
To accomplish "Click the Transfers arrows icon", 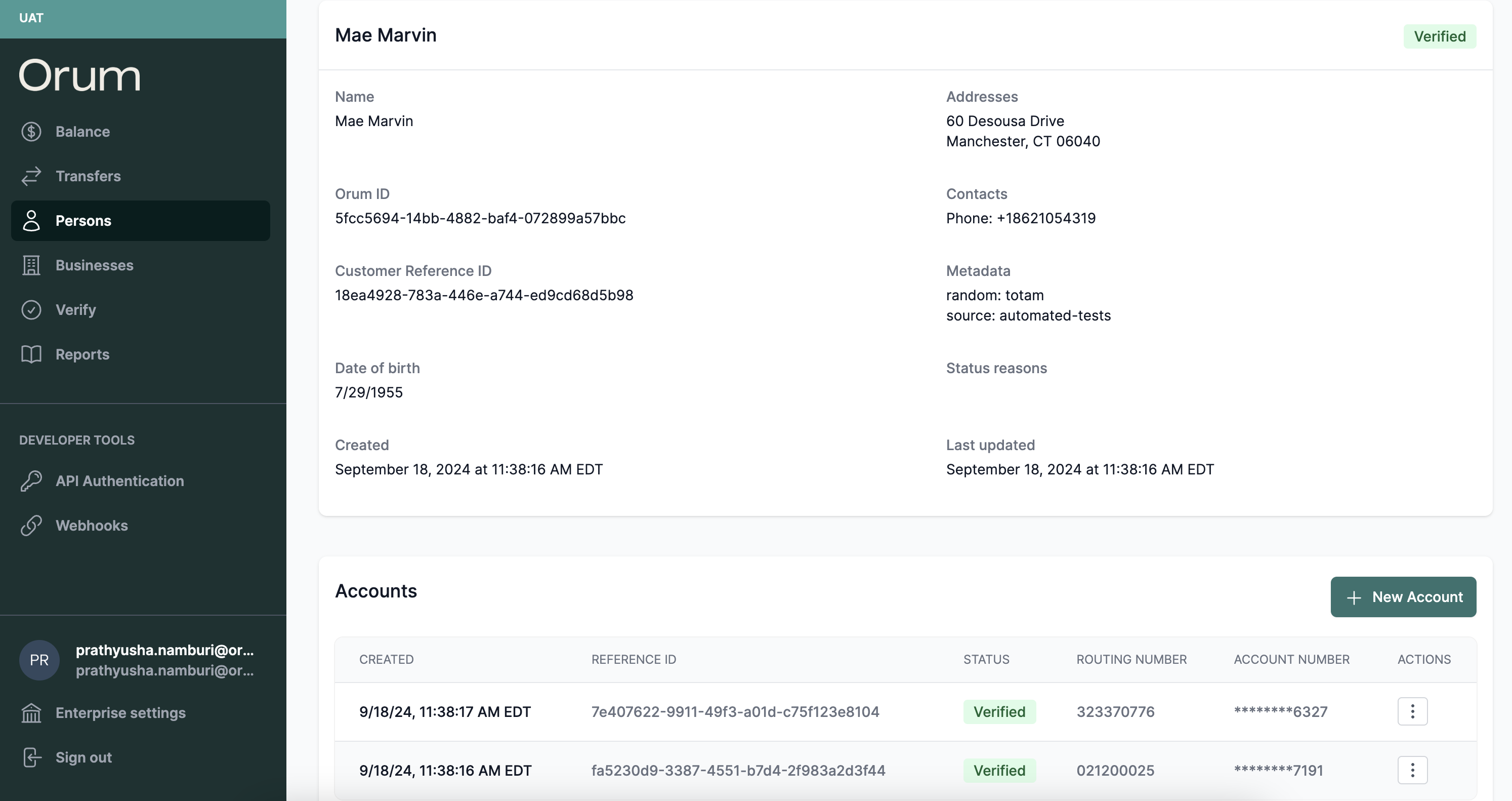I will pos(31,176).
